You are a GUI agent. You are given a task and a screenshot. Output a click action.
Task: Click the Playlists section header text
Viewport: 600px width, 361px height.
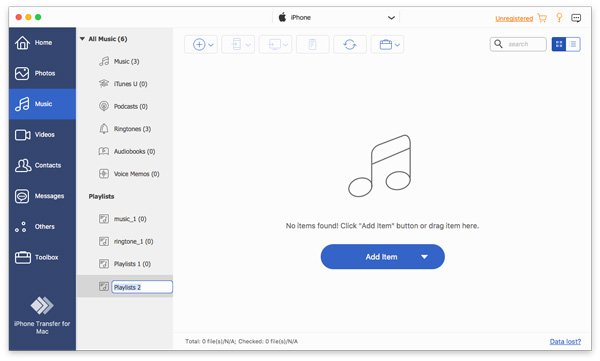point(101,196)
